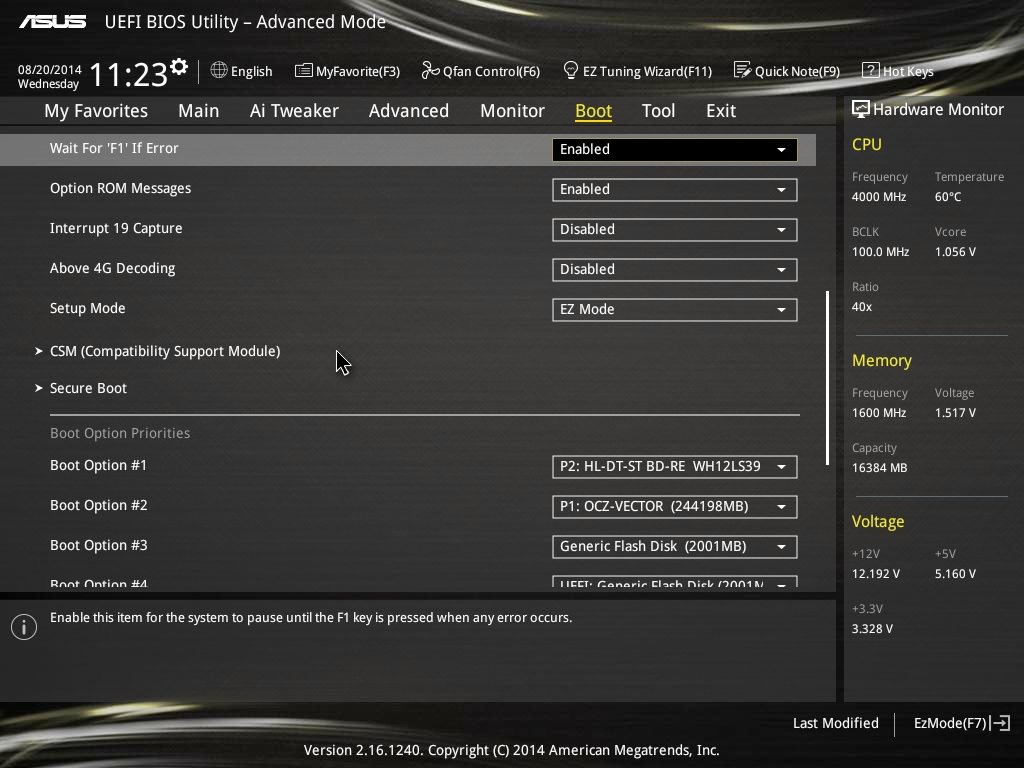The height and width of the screenshot is (768, 1024).
Task: Select Wait For 'F1' If Error label
Action: 114,148
